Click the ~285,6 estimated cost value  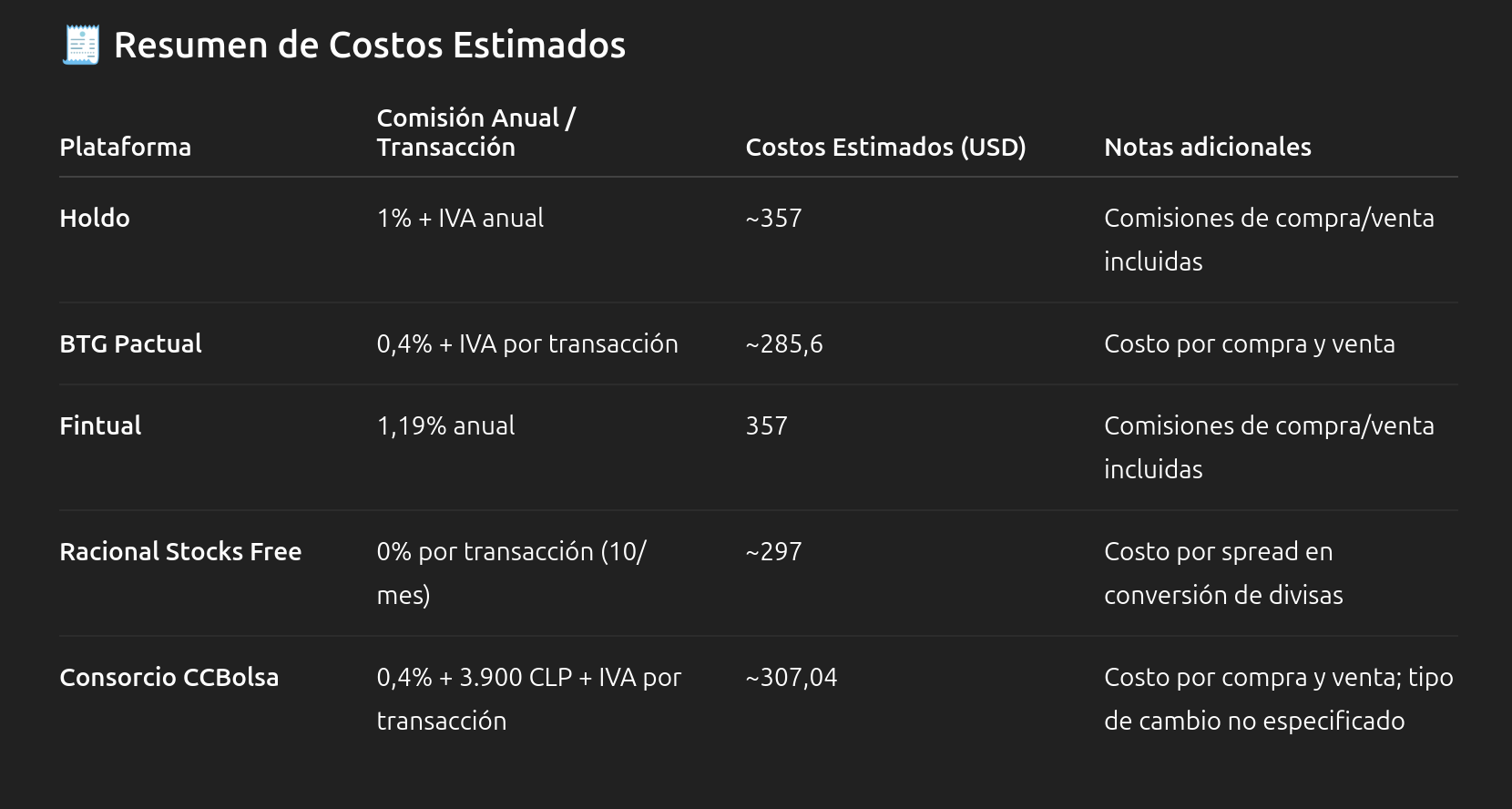tap(784, 343)
